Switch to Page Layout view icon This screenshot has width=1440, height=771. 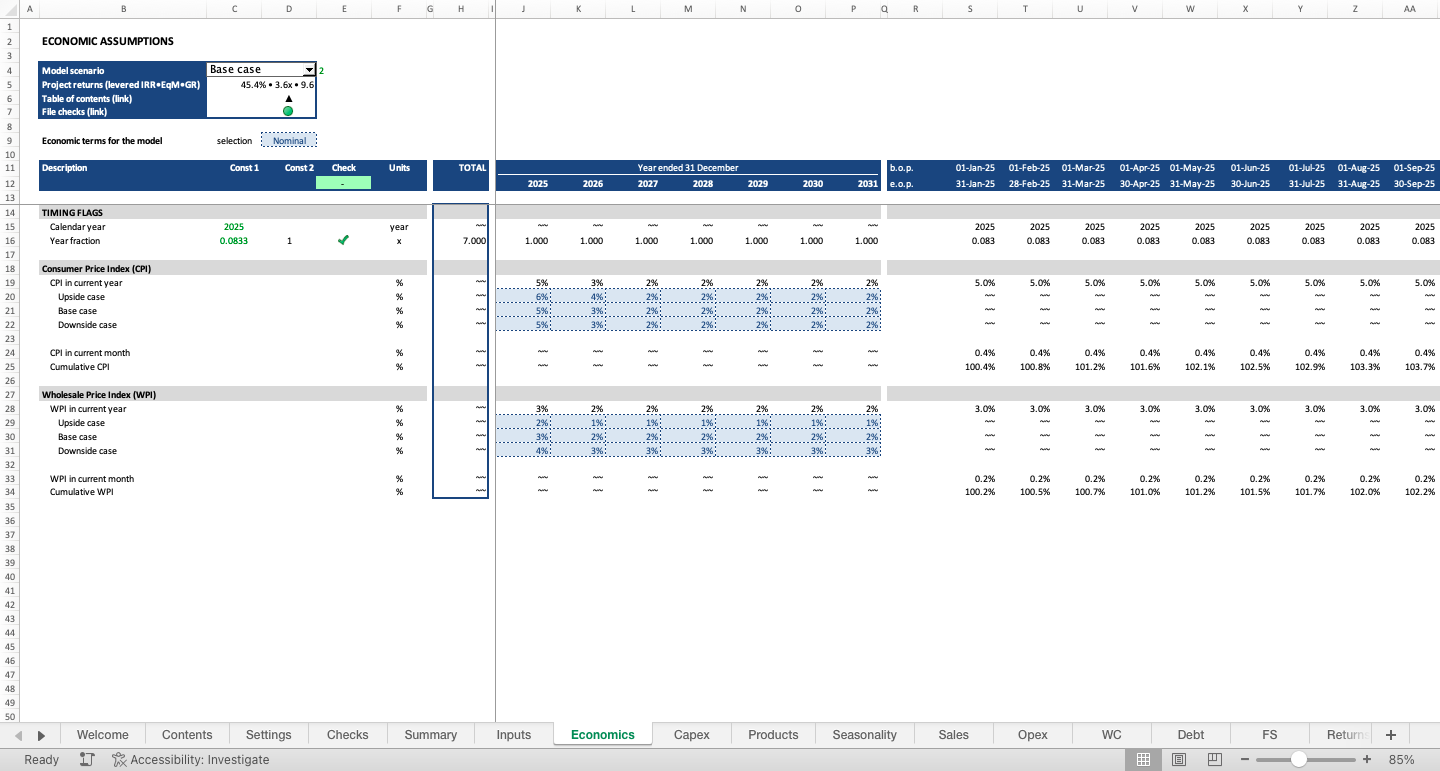tap(1179, 759)
